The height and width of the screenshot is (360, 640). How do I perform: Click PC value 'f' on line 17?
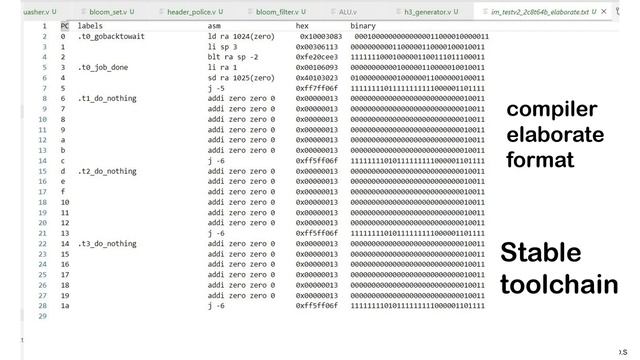click(x=63, y=192)
